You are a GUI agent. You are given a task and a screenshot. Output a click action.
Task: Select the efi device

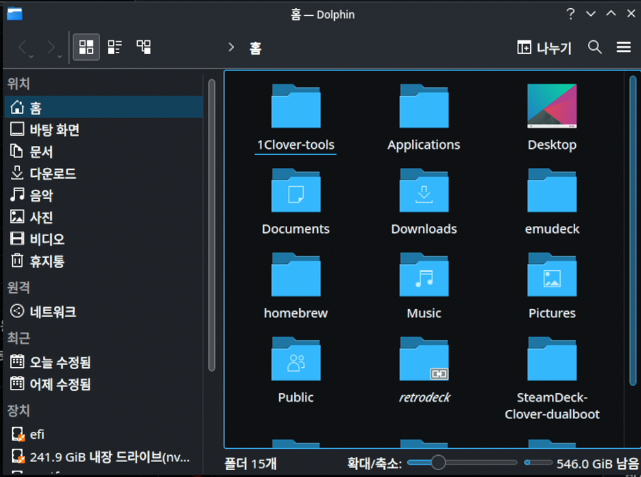click(x=104, y=434)
